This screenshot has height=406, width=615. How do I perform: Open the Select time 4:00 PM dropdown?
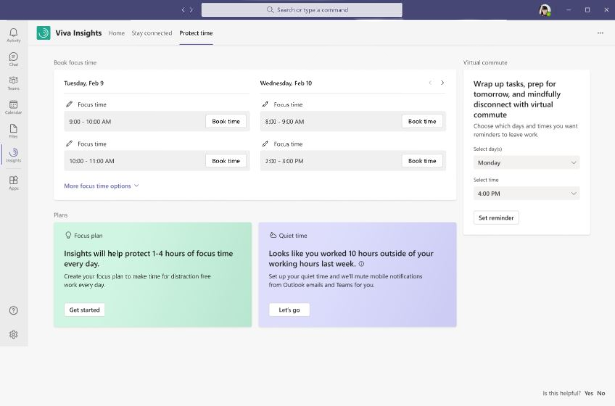tap(526, 193)
